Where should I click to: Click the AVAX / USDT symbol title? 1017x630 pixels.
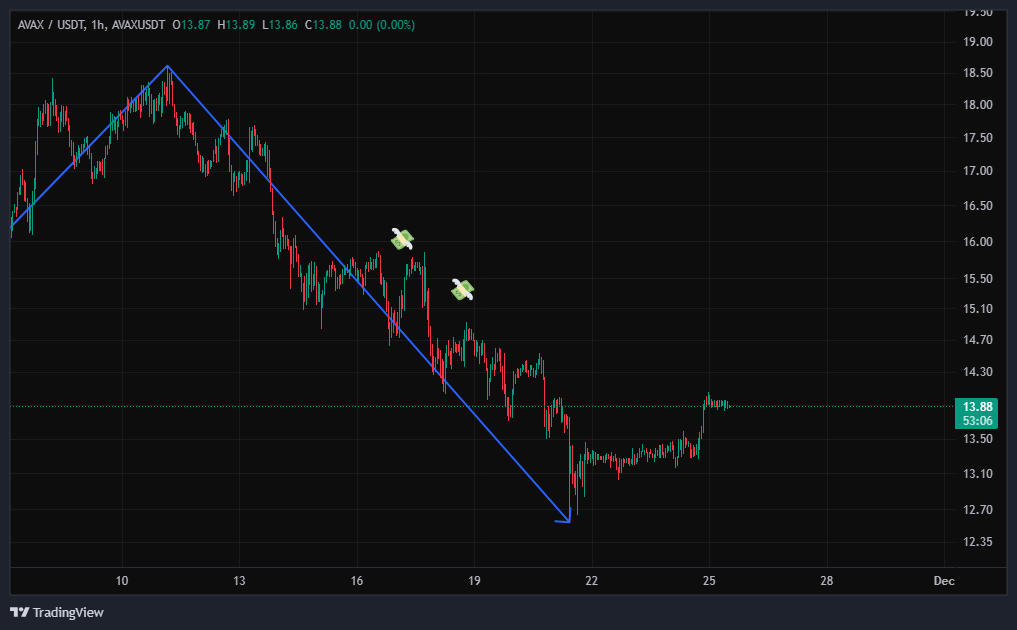50,24
